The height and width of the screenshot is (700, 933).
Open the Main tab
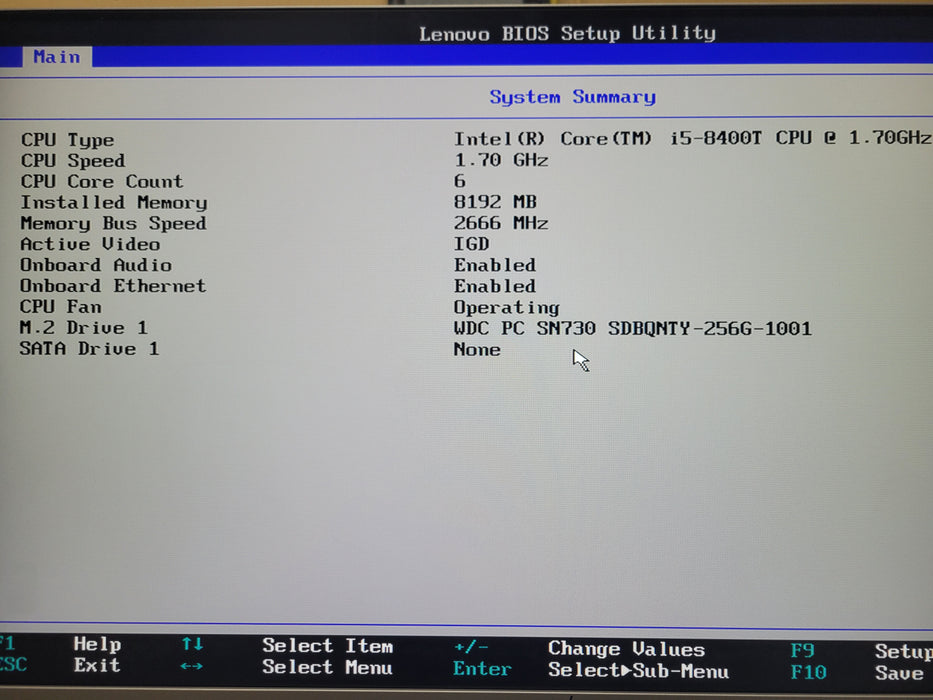pos(57,57)
